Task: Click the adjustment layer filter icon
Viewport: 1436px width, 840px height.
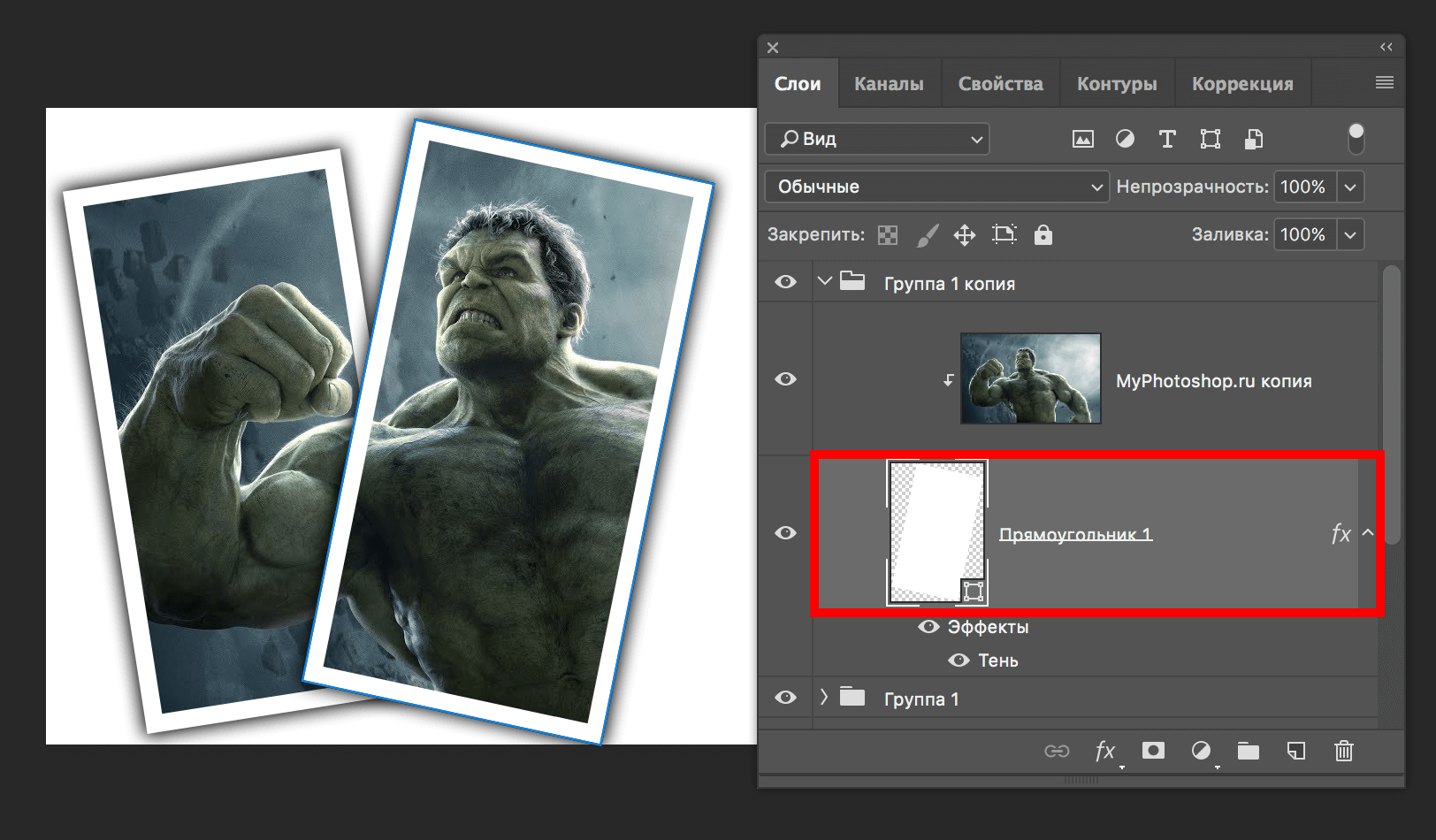Action: click(1125, 139)
